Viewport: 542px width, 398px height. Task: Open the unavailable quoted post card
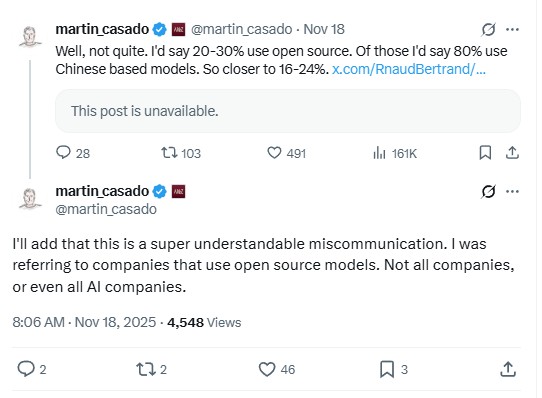point(288,111)
